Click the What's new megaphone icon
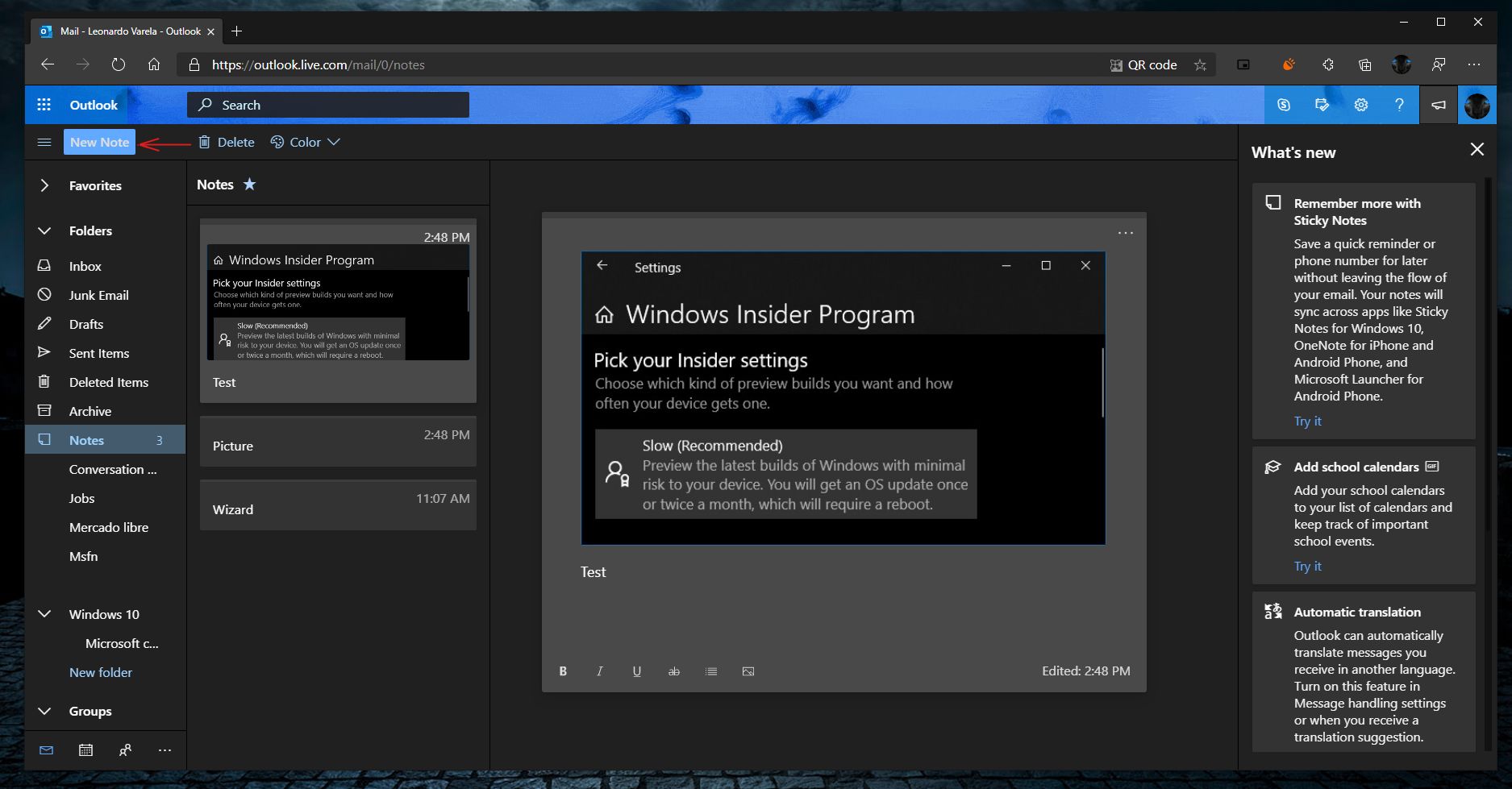 point(1439,105)
